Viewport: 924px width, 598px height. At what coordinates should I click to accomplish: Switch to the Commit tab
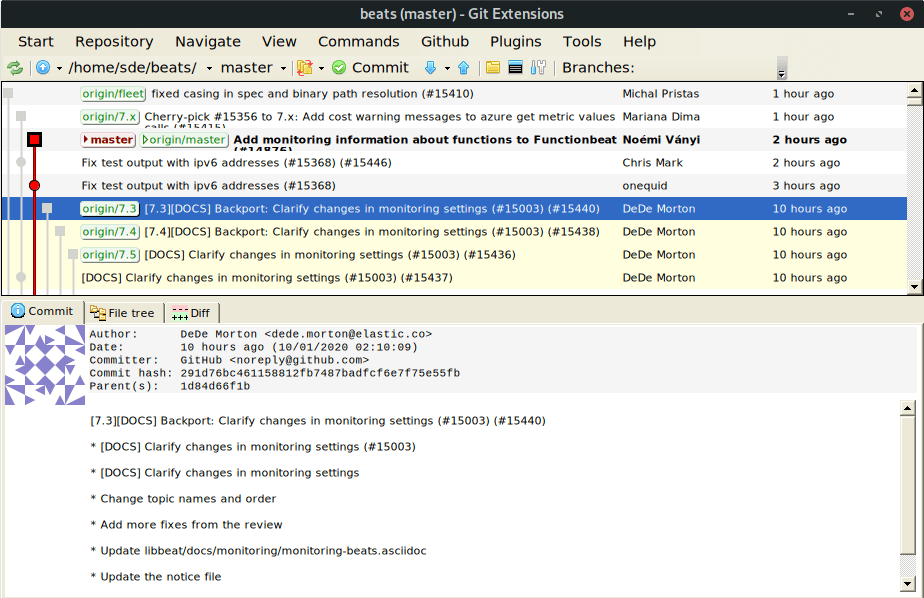click(42, 311)
